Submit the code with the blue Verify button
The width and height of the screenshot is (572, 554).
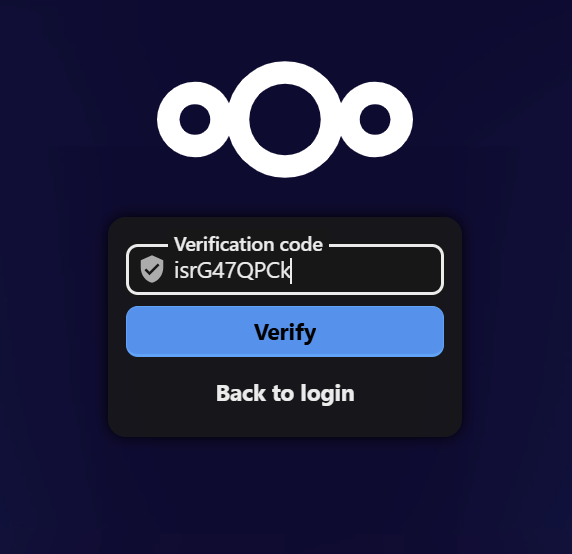pyautogui.click(x=285, y=332)
